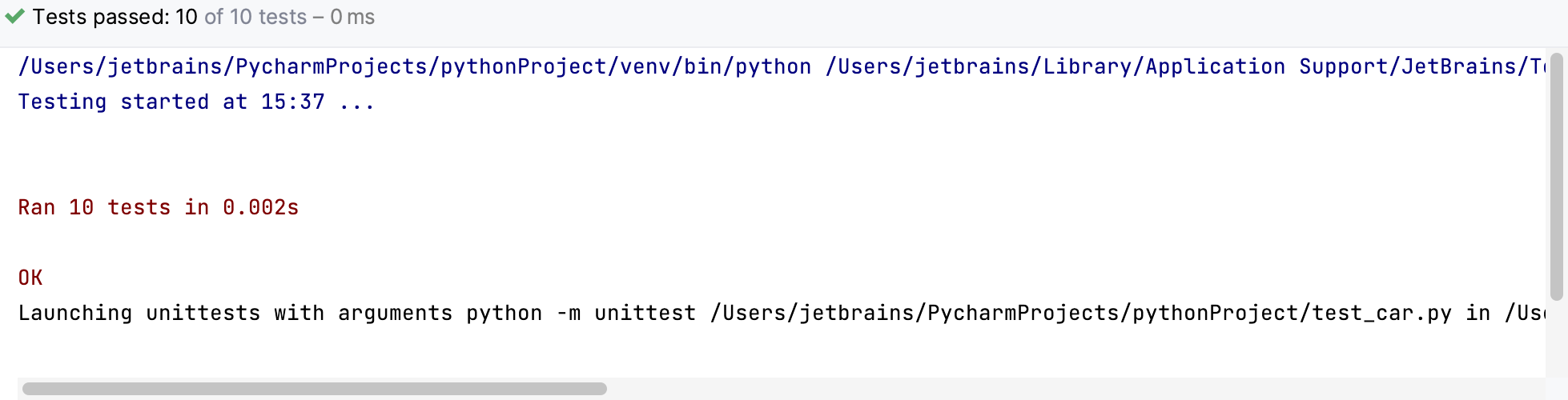Click the green tests-passed checkmark icon
Screen dimensions: 1568x400
tap(14, 16)
